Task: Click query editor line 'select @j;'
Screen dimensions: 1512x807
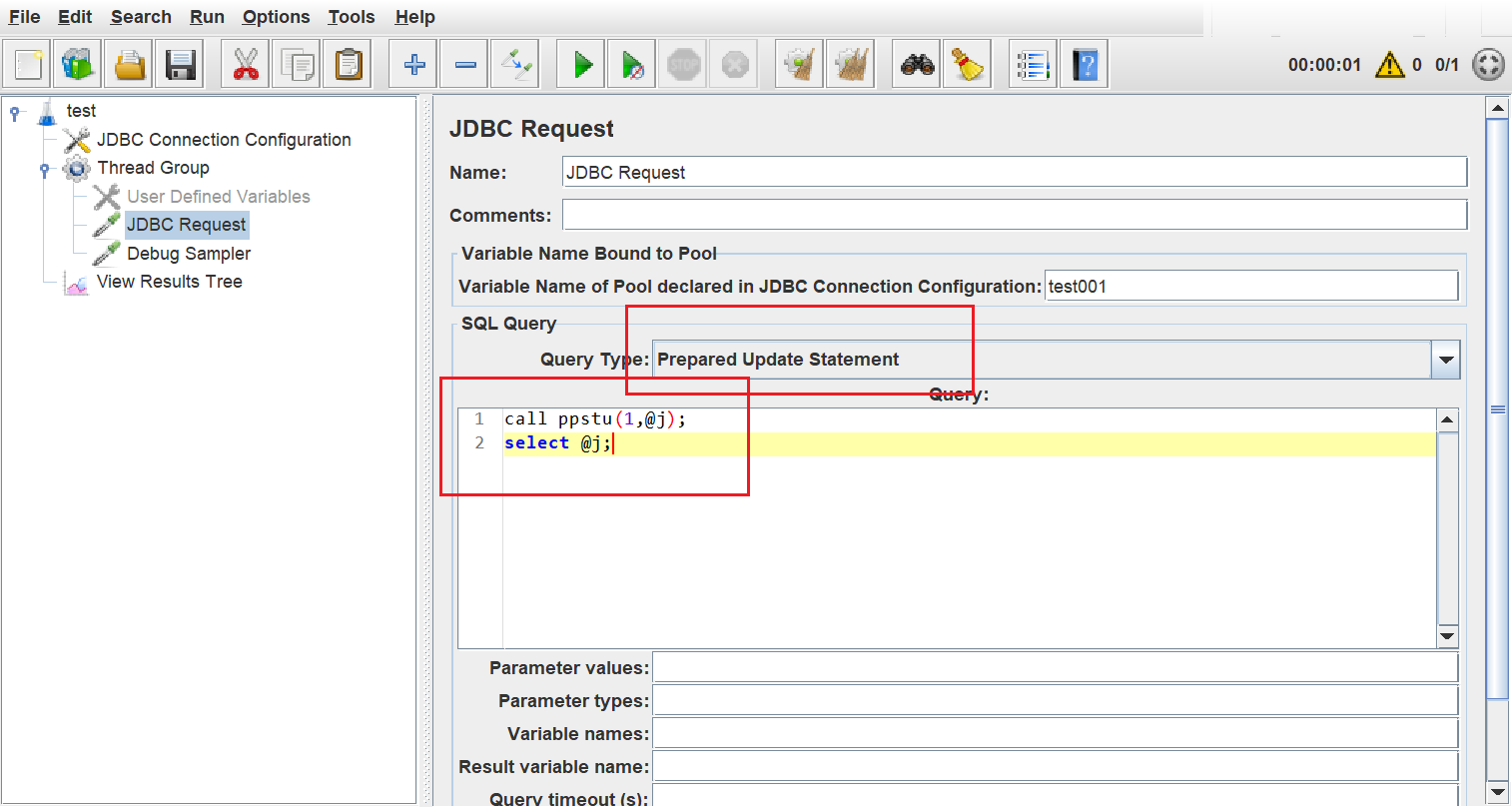Action: pos(557,443)
